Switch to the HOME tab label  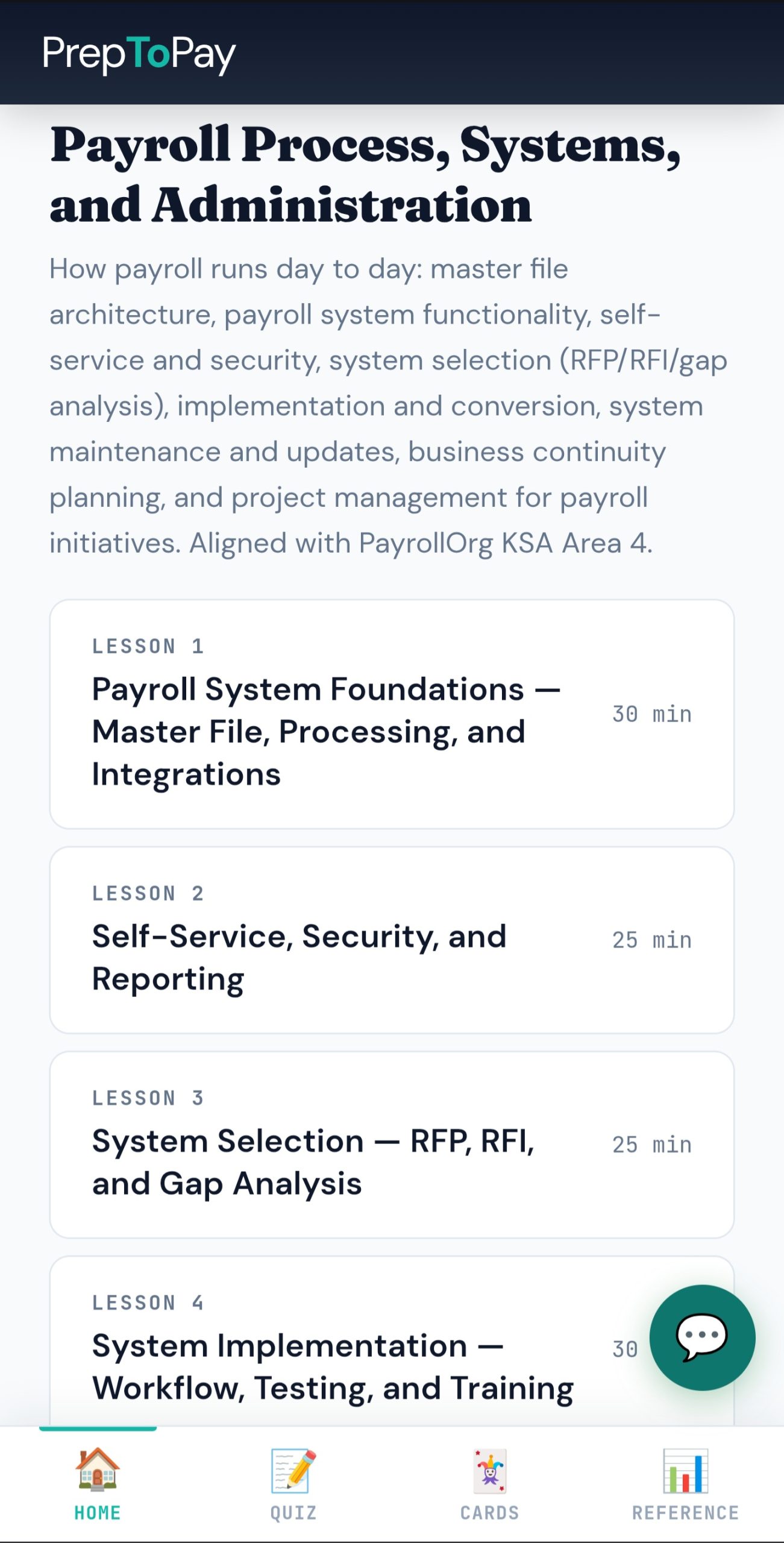tap(98, 1512)
